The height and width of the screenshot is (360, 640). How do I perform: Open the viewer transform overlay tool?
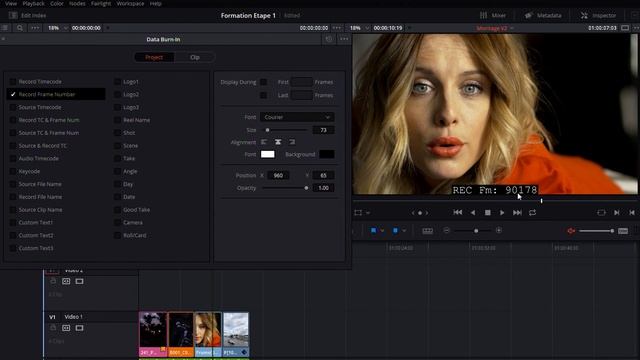pyautogui.click(x=358, y=213)
